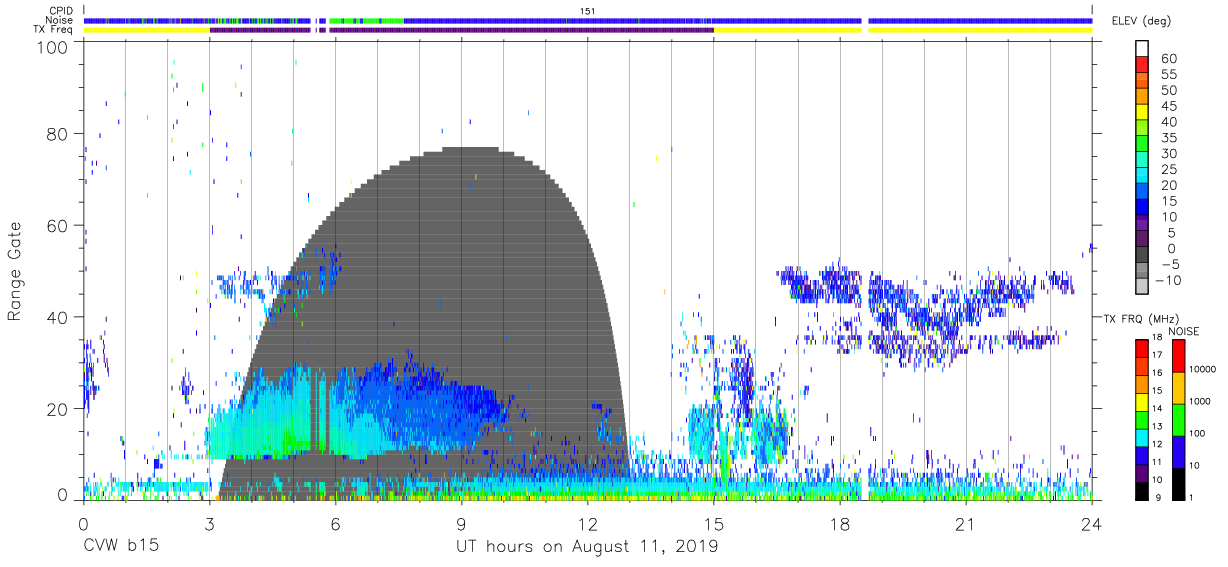The width and height of the screenshot is (1228, 567).
Task: Click the x-axis tick label '12'
Action: [x=587, y=525]
